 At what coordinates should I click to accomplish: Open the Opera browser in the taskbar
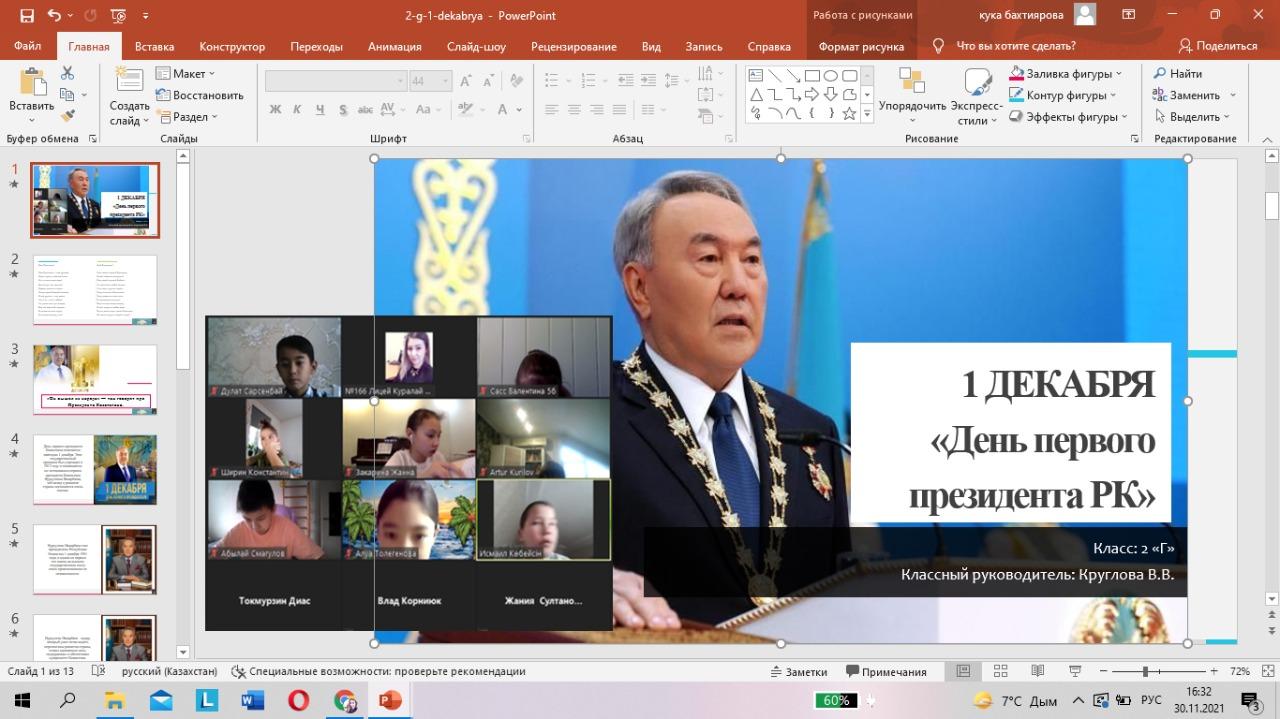pyautogui.click(x=298, y=700)
